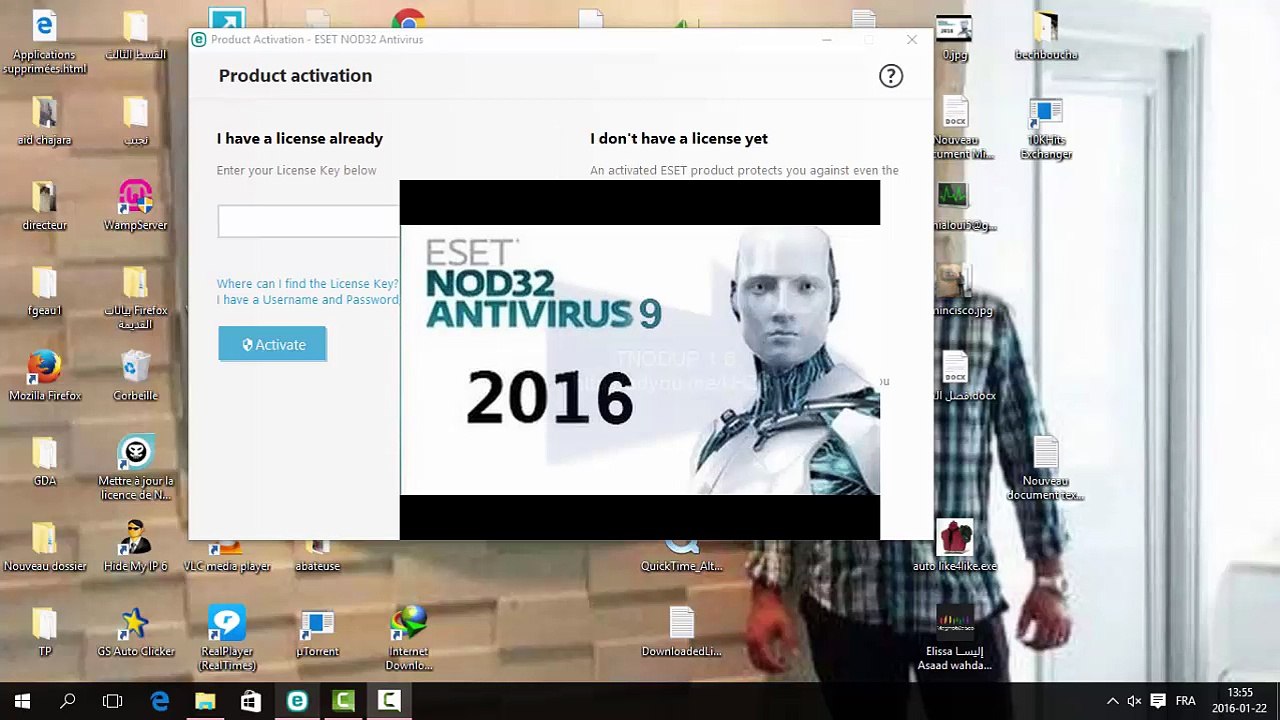Select the 'directeur' desktop folder
This screenshot has width=1280, height=720.
coord(45,206)
